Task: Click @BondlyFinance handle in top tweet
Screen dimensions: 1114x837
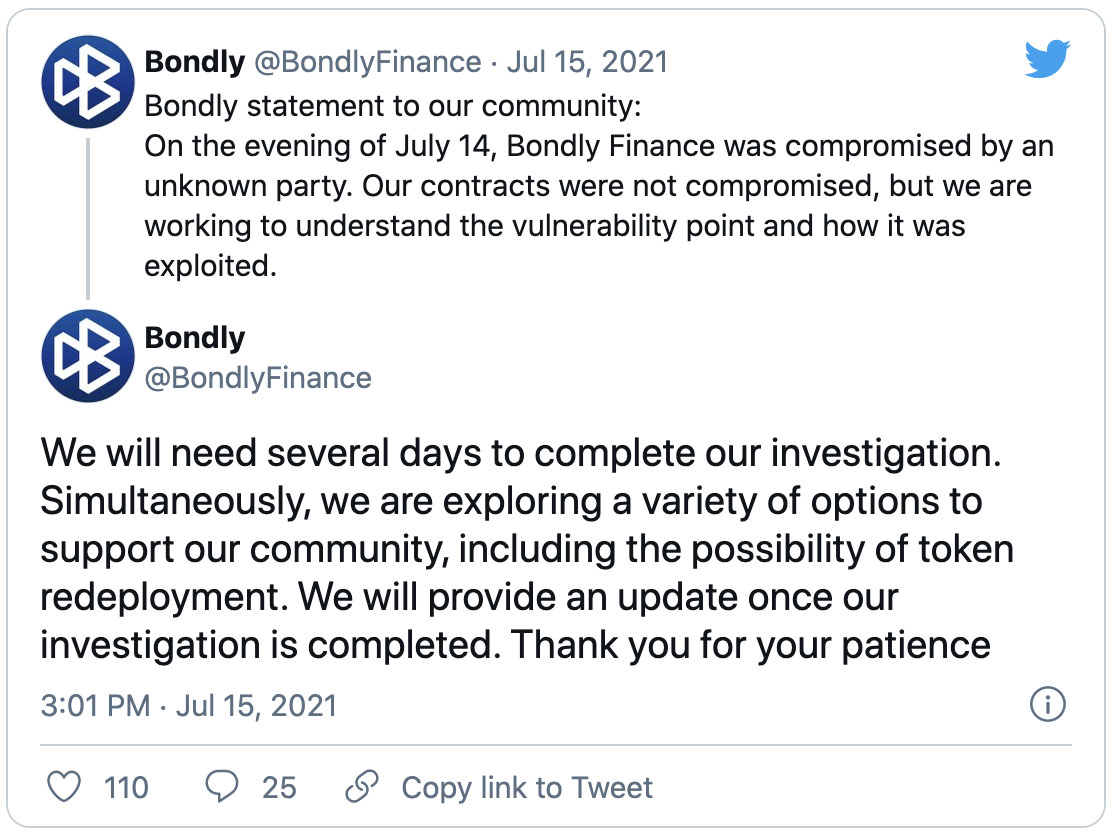Action: point(368,62)
